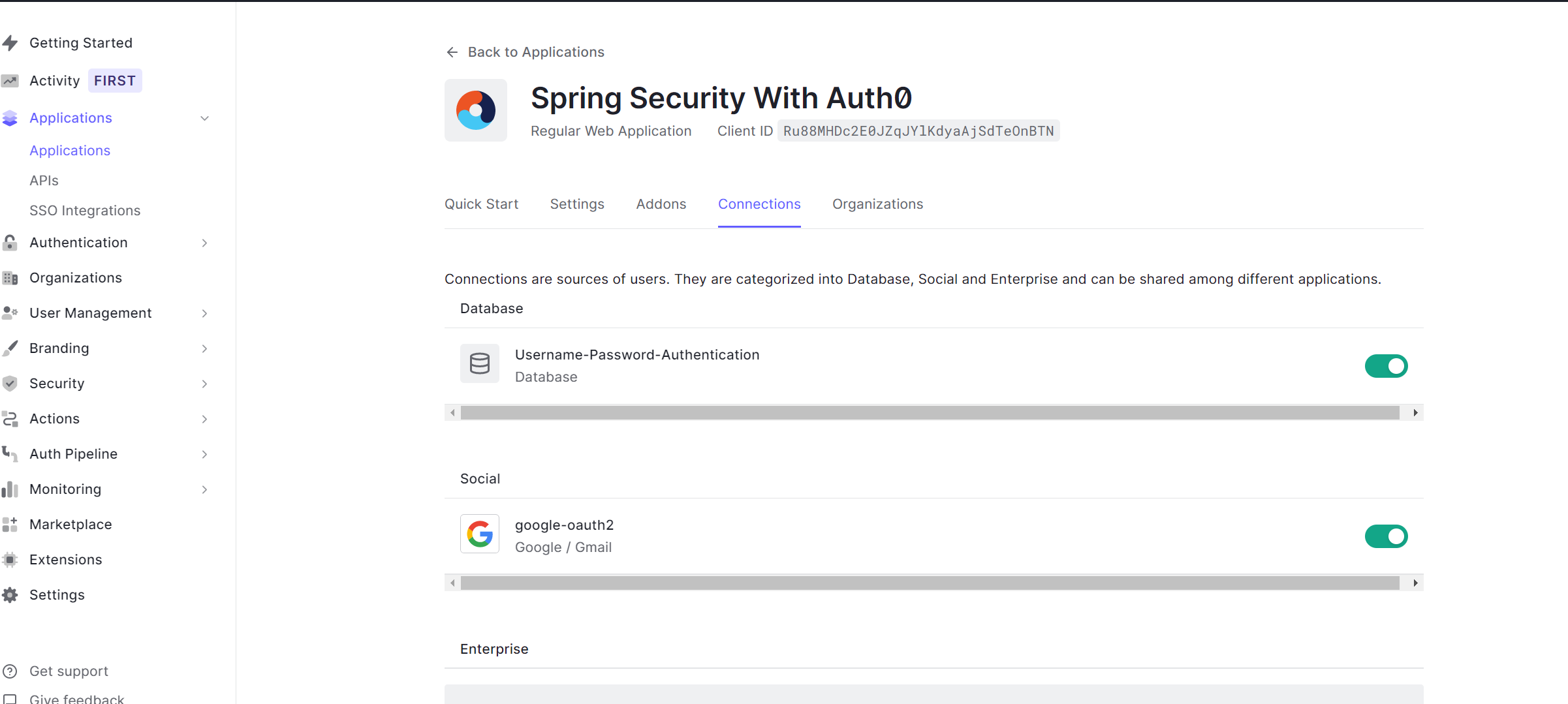The height and width of the screenshot is (704, 1568).
Task: Click the Settings gear icon in sidebar
Action: [10, 595]
